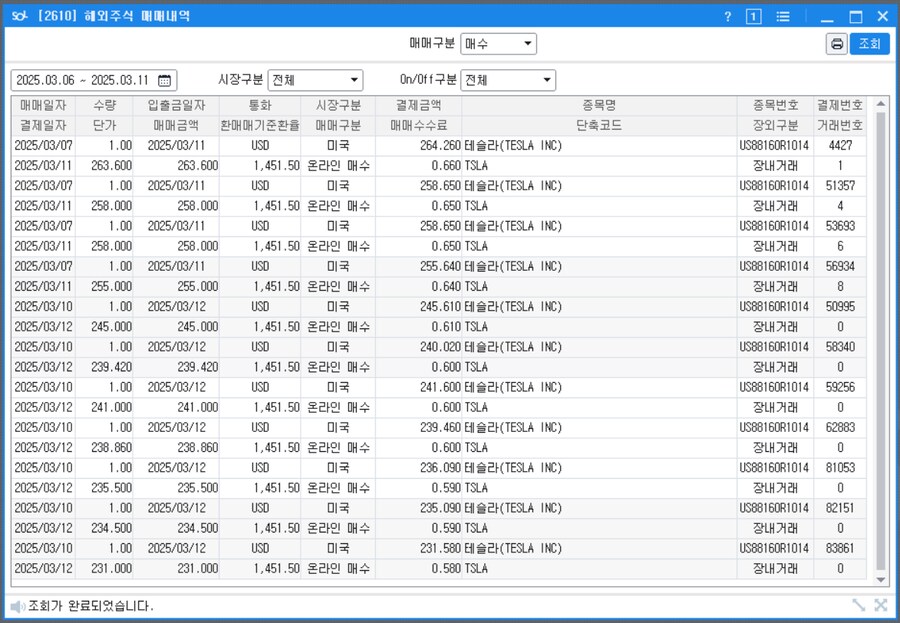Click the 종목번호 column header
Viewport: 900px width, 623px height.
[x=775, y=106]
